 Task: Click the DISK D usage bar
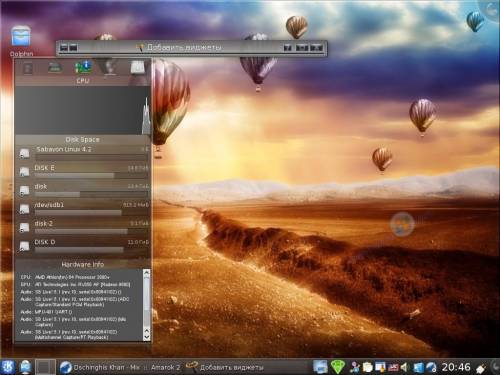coord(92,250)
